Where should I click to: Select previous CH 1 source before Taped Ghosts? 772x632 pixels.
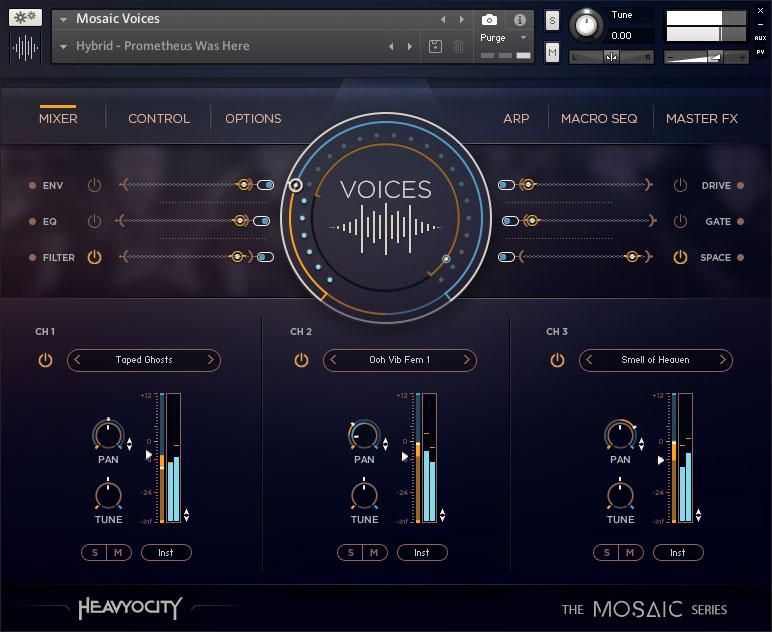77,360
